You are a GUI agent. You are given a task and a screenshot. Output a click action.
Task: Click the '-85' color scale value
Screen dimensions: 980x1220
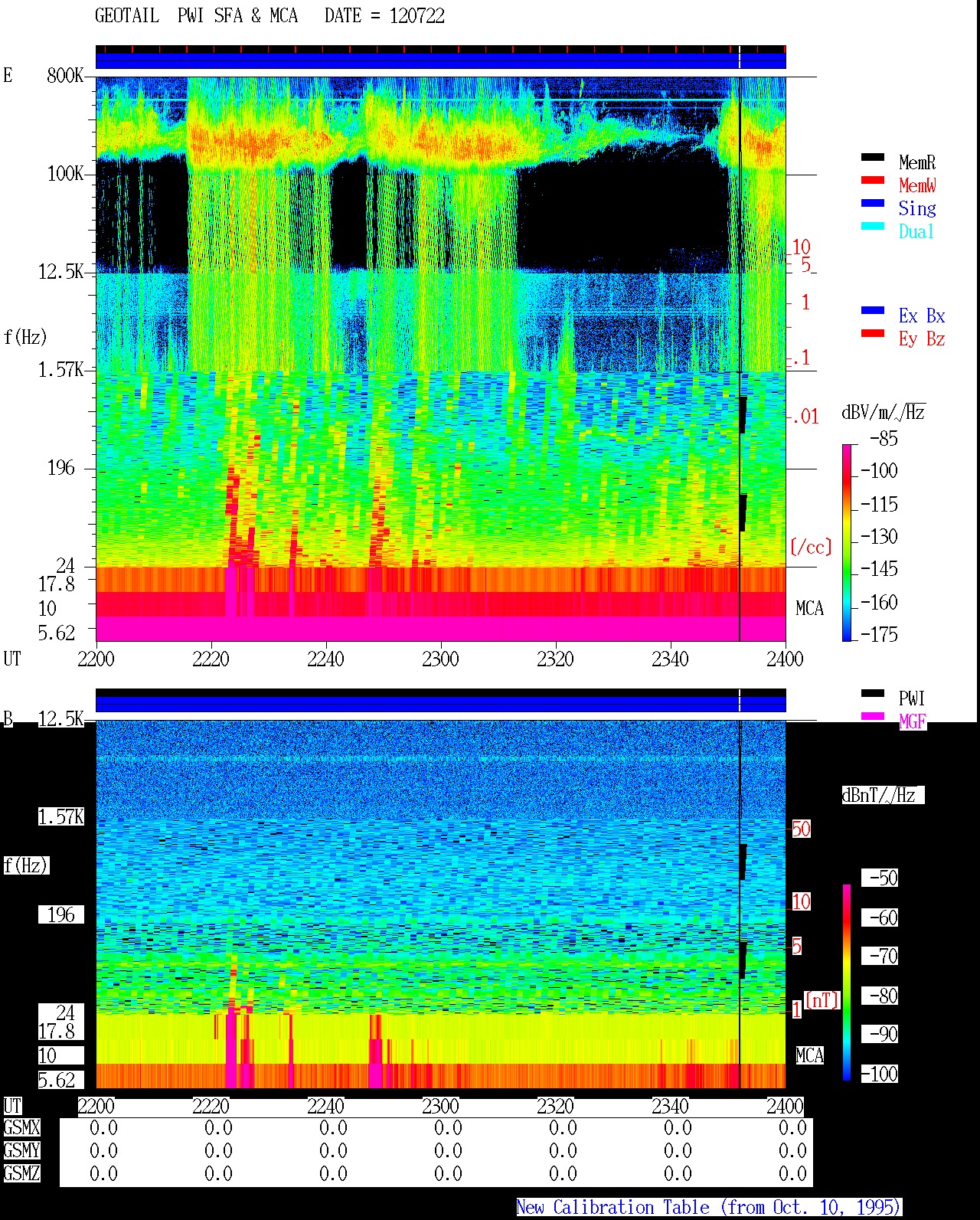[x=884, y=439]
